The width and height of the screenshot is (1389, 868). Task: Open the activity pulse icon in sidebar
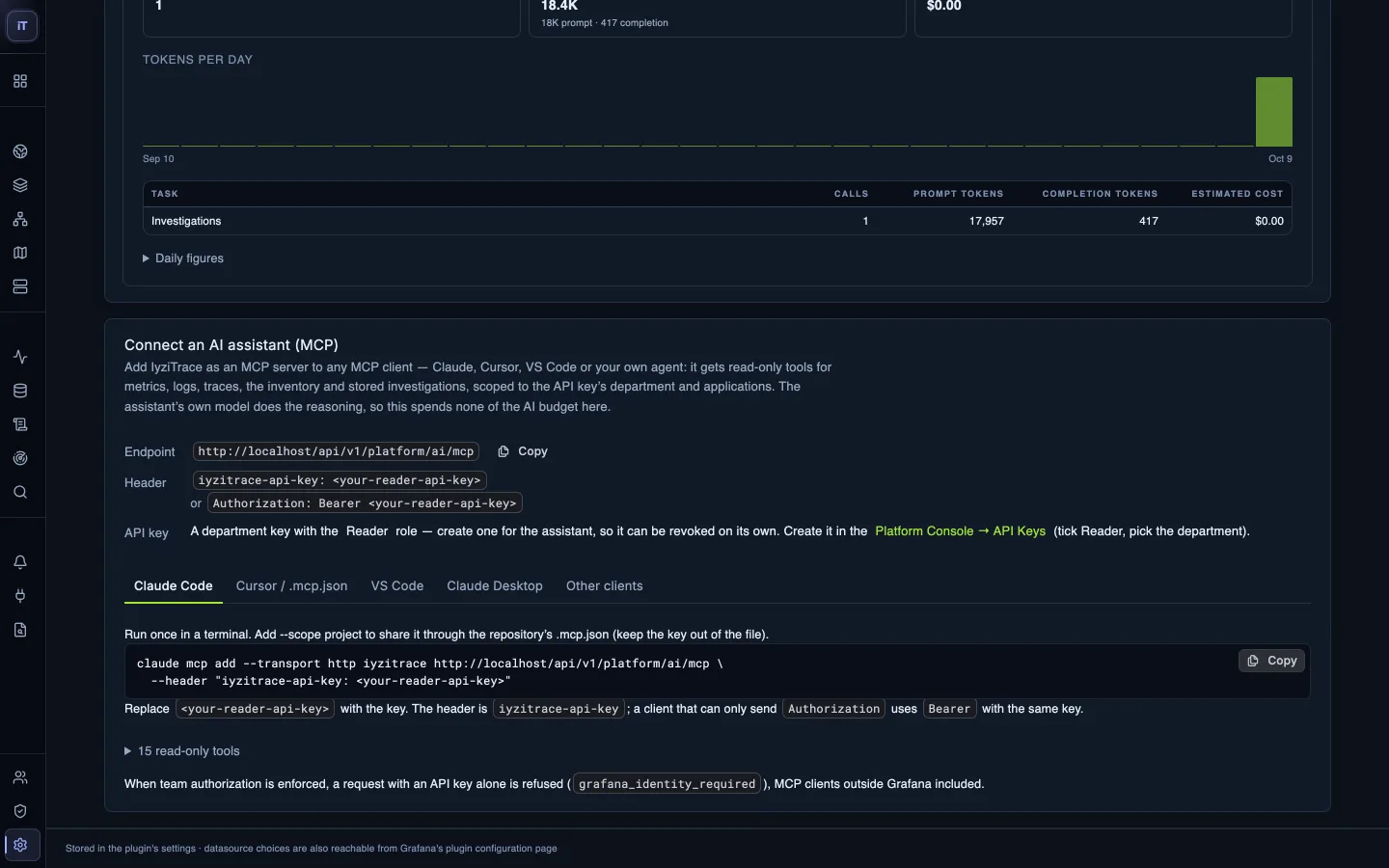pyautogui.click(x=20, y=357)
